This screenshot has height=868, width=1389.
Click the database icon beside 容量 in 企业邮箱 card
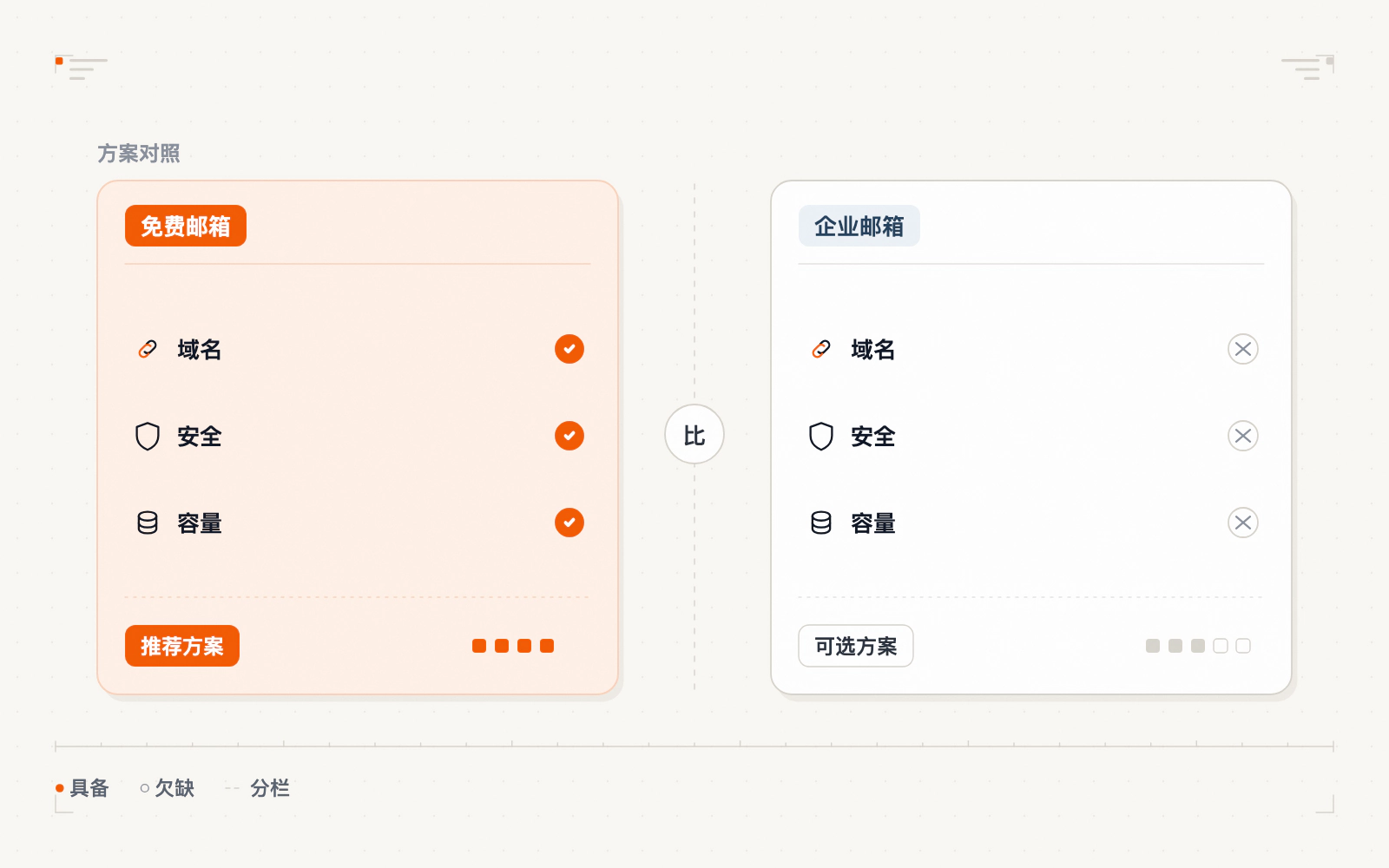tap(821, 523)
